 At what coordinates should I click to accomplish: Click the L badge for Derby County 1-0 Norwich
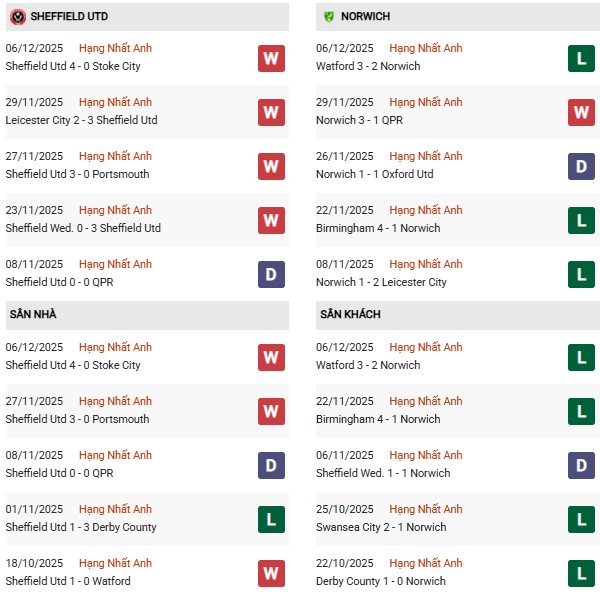pos(582,573)
